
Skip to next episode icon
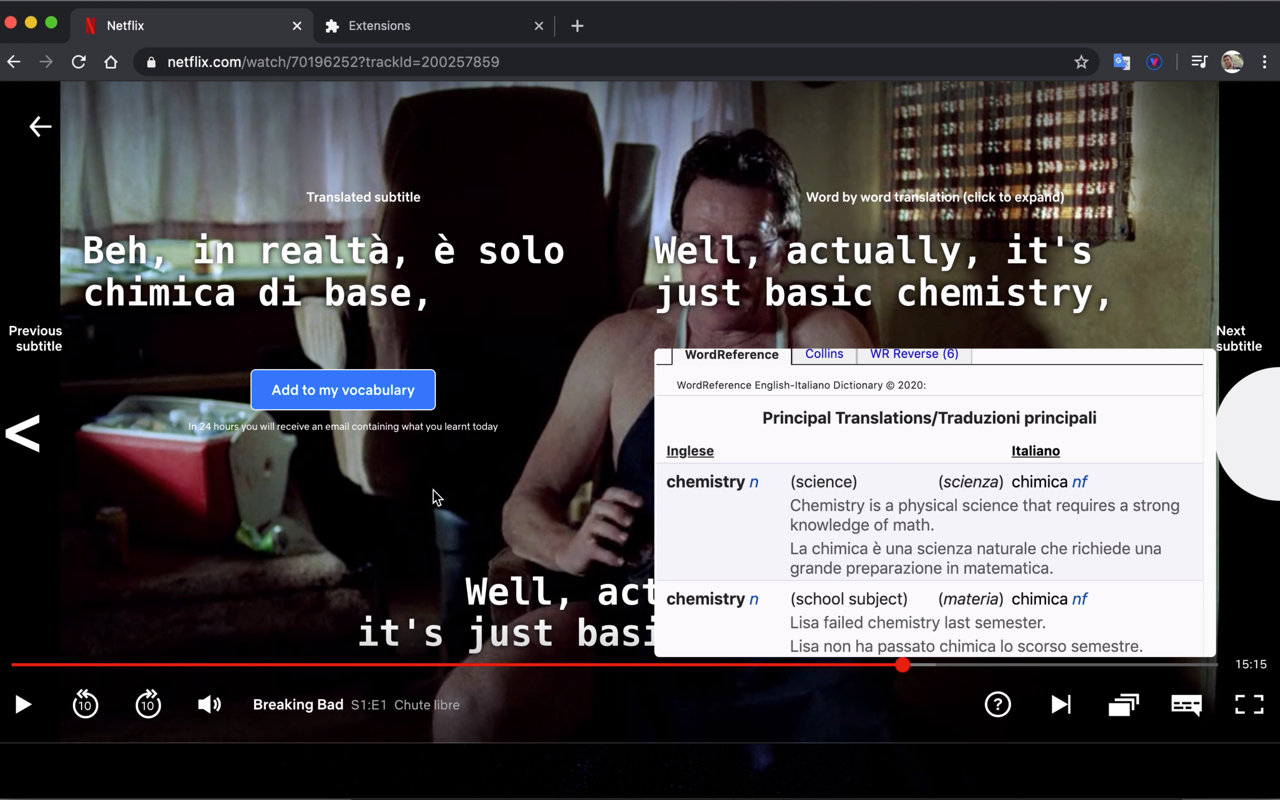click(x=1060, y=705)
